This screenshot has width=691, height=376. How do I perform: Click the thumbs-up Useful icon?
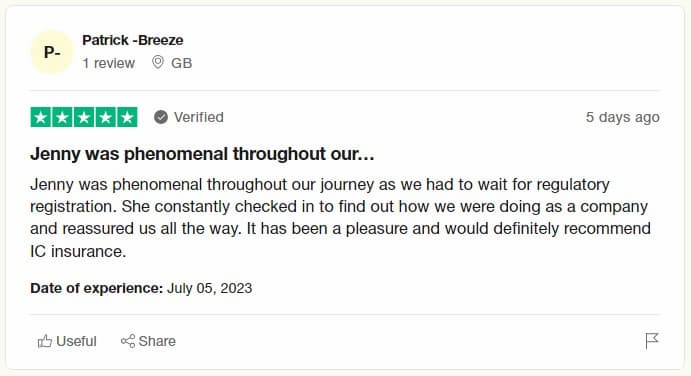[45, 341]
